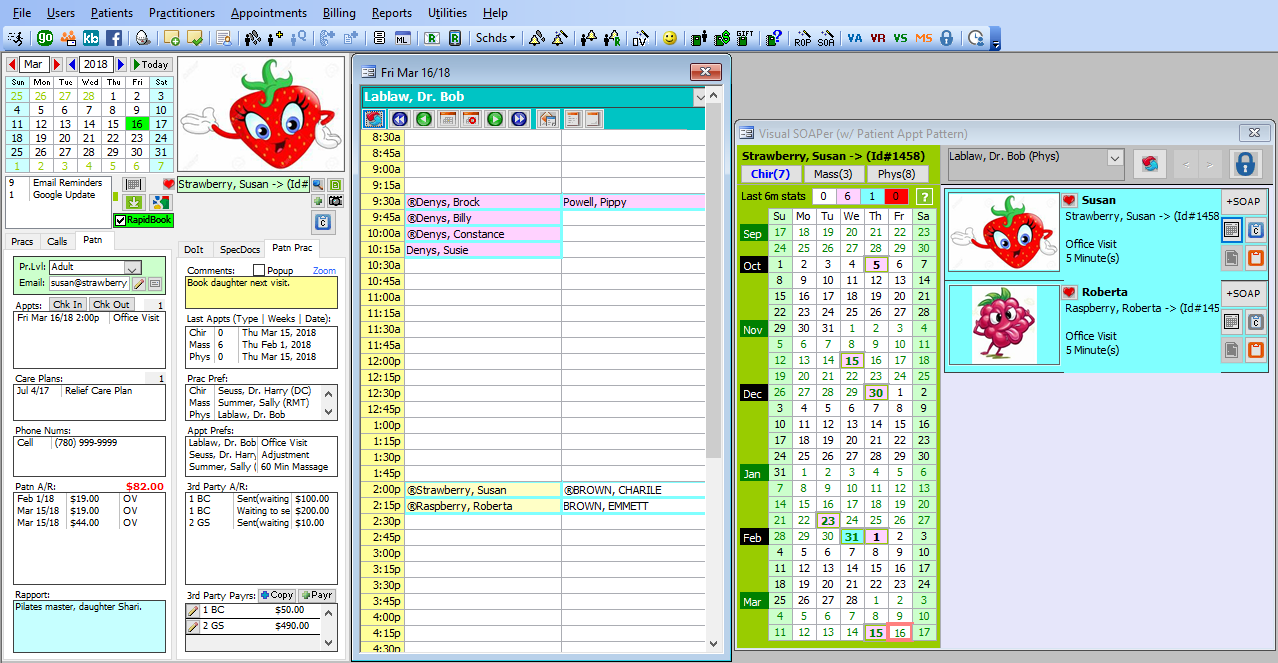Viewport: 1278px width, 663px height.
Task: Click the Zoom link beside Comments
Action: point(324,271)
